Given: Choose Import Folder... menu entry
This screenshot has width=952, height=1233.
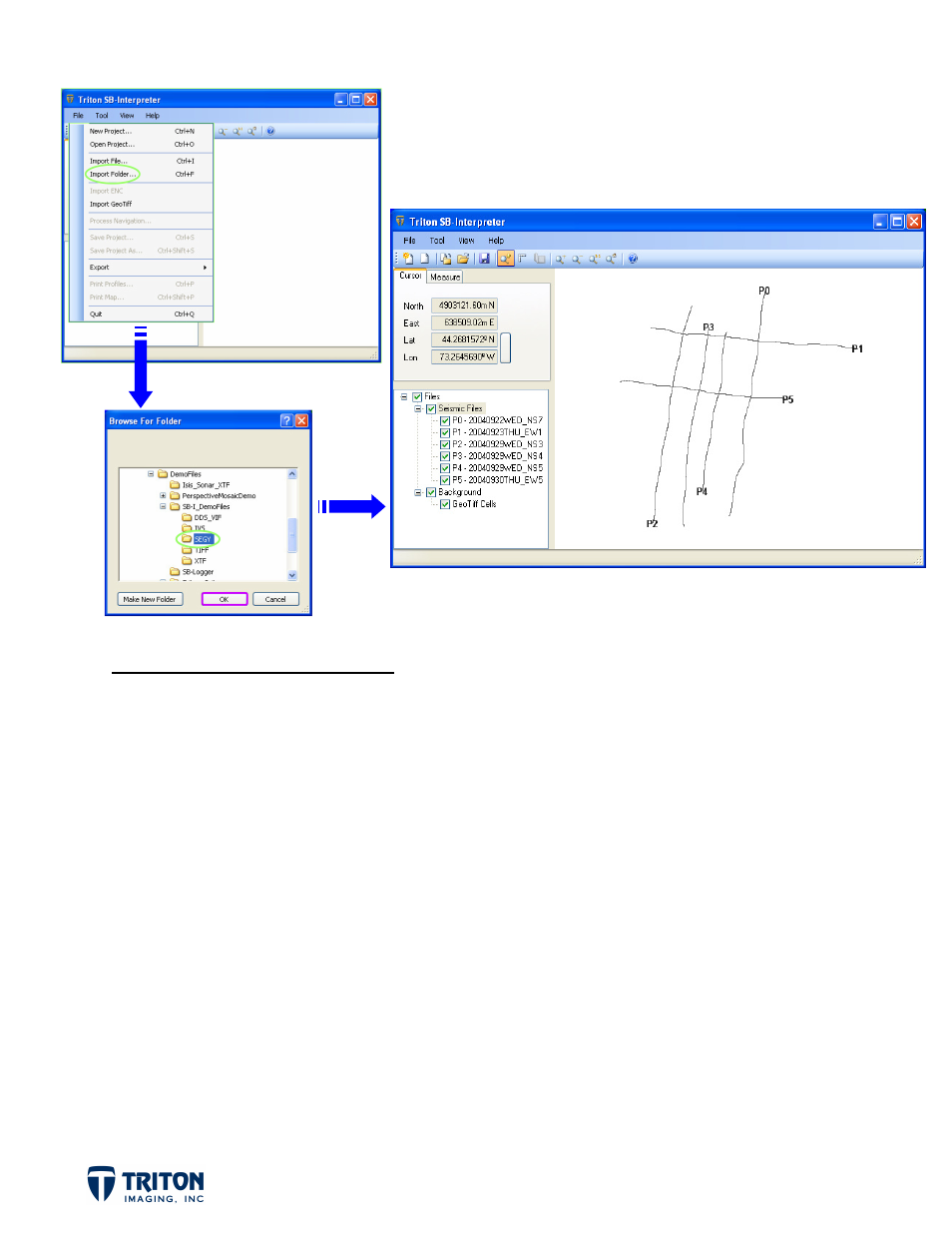Looking at the screenshot, I should [113, 174].
